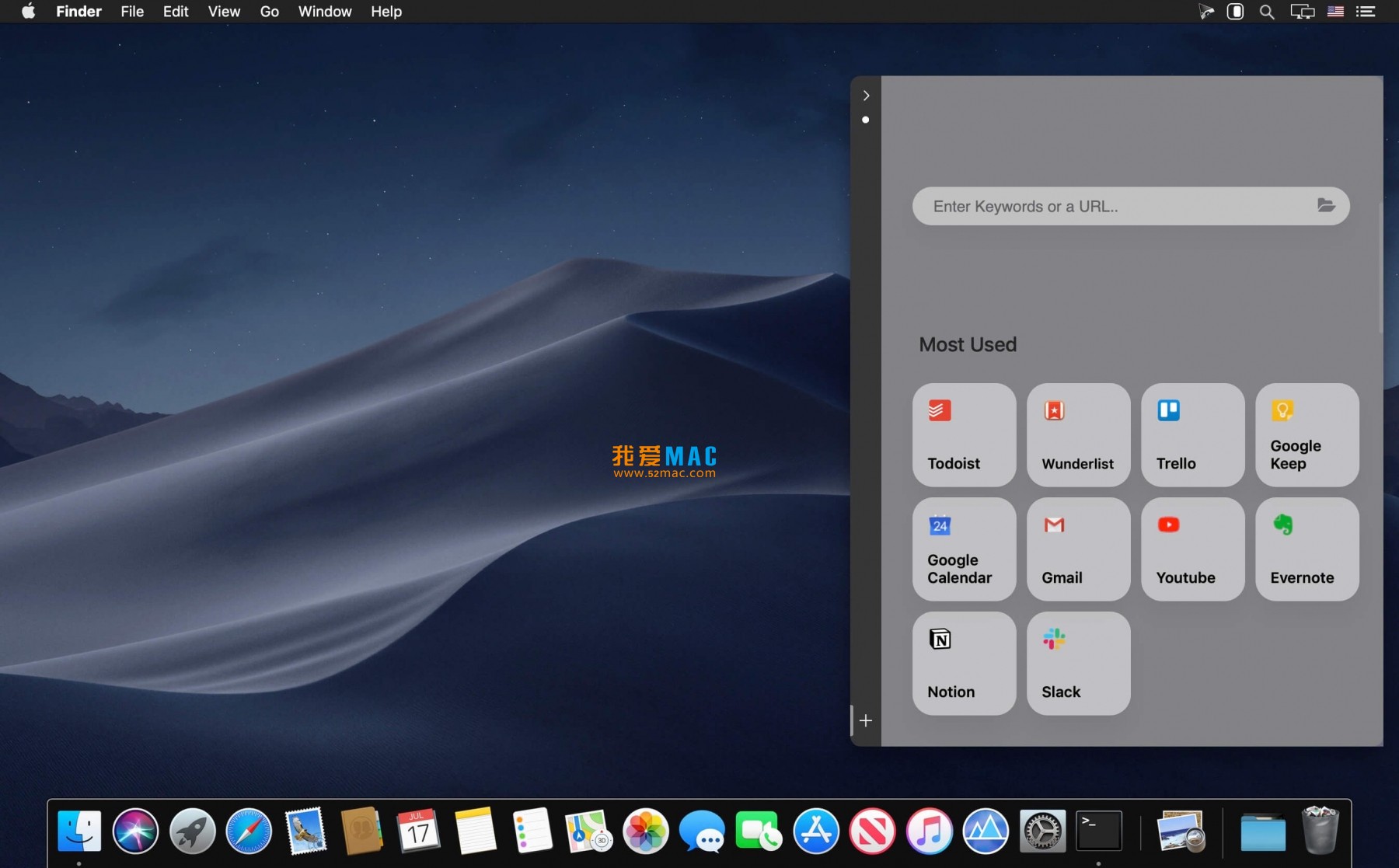Open the Todoist app icon
1399x868 pixels.
[x=963, y=434]
